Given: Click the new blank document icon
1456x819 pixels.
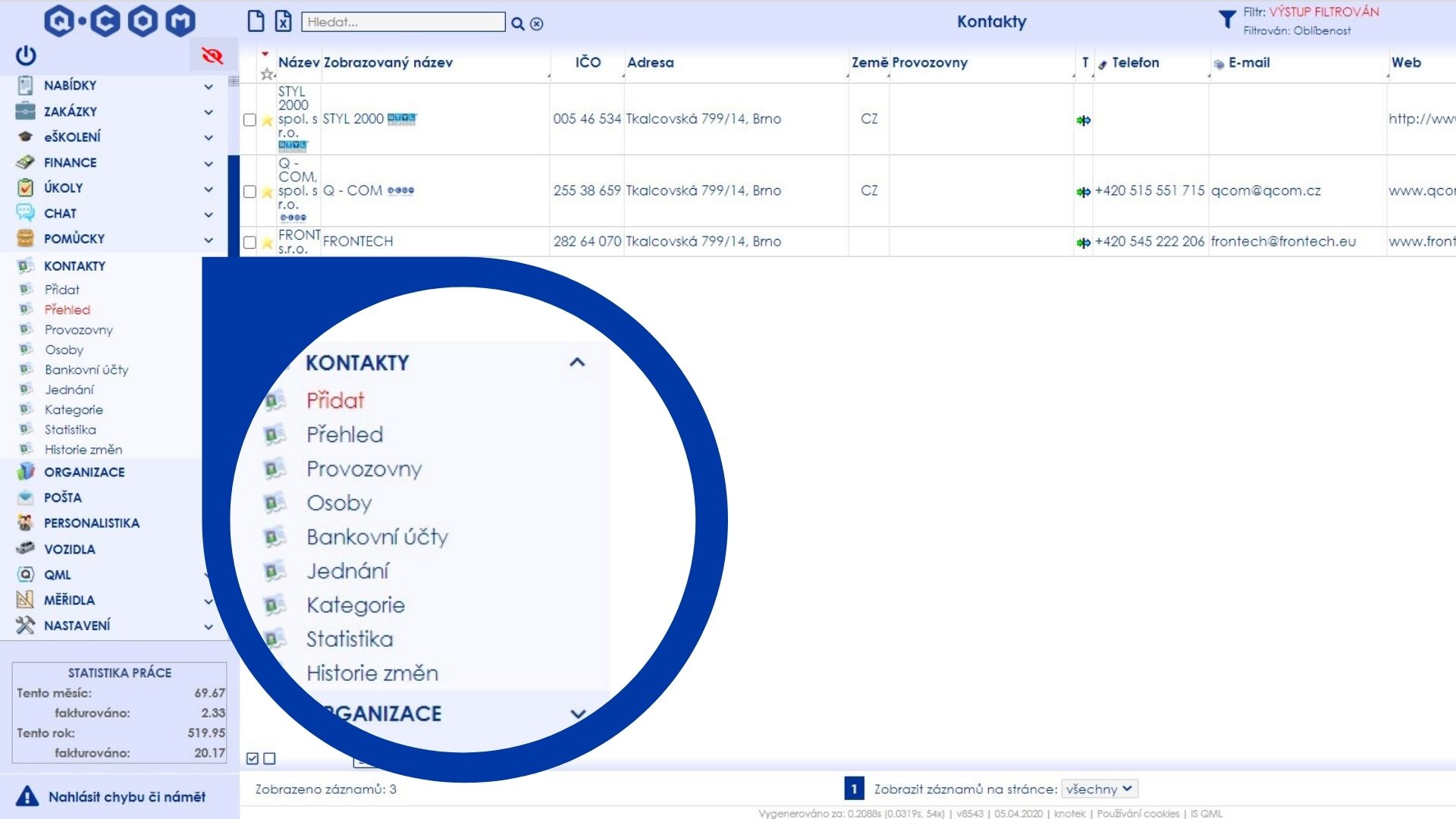Looking at the screenshot, I should coord(256,21).
